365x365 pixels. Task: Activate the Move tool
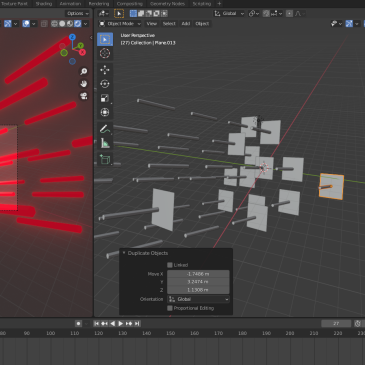(105, 69)
